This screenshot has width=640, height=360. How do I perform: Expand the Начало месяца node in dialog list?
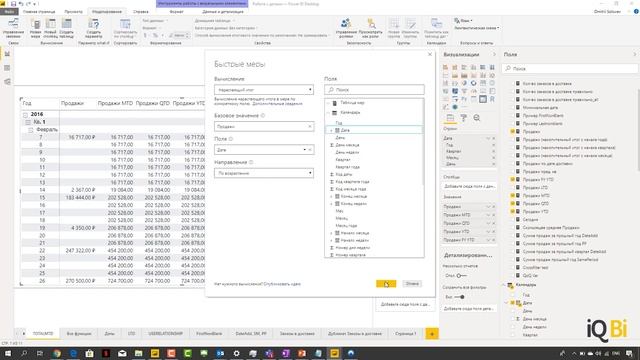click(331, 233)
